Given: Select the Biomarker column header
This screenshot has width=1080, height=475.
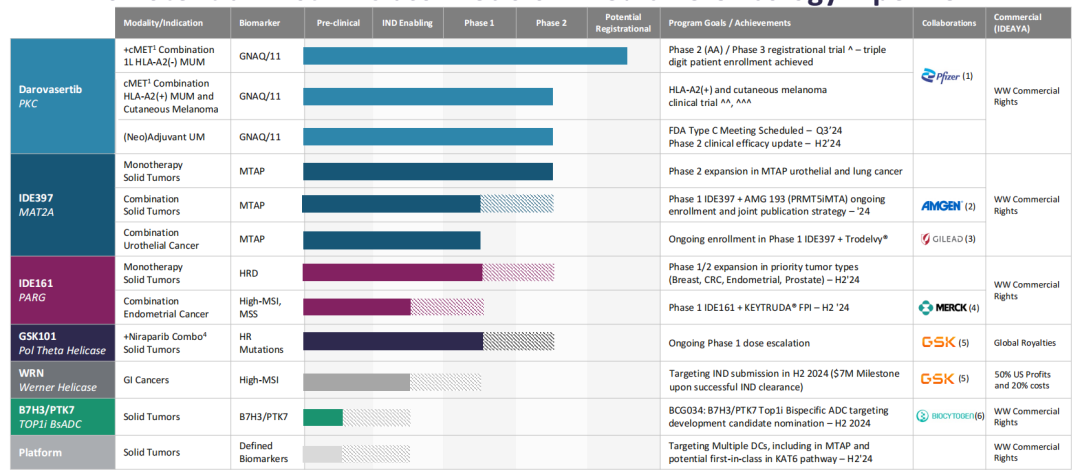Looking at the screenshot, I should [x=258, y=22].
